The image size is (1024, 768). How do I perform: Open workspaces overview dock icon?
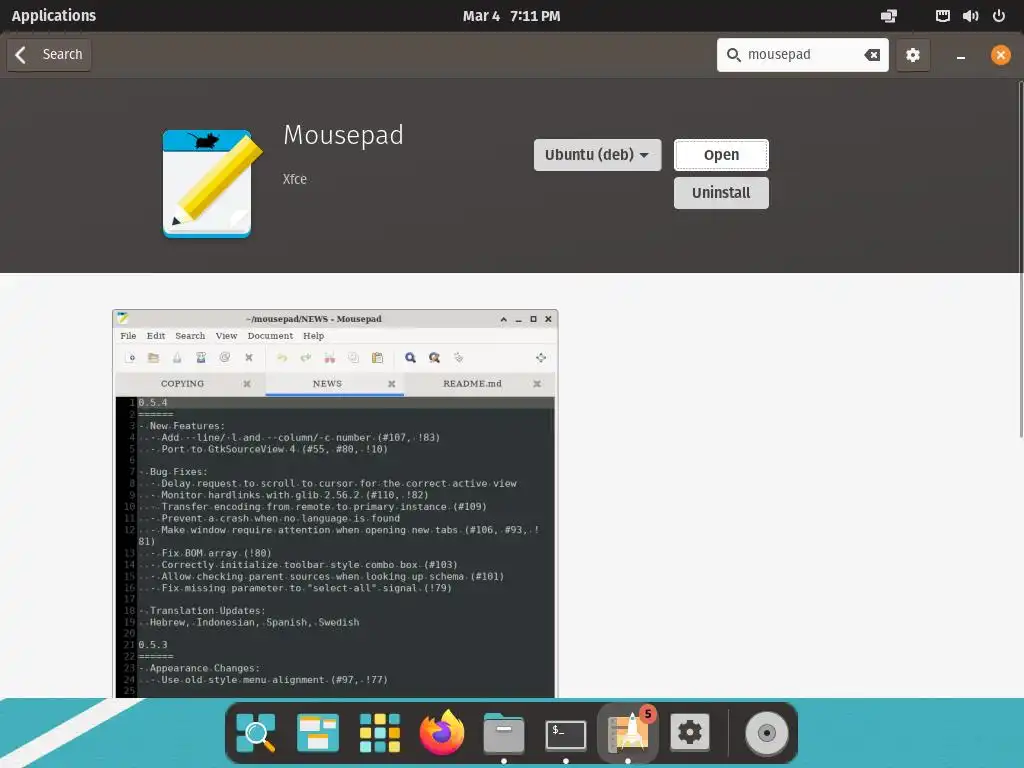(x=317, y=733)
